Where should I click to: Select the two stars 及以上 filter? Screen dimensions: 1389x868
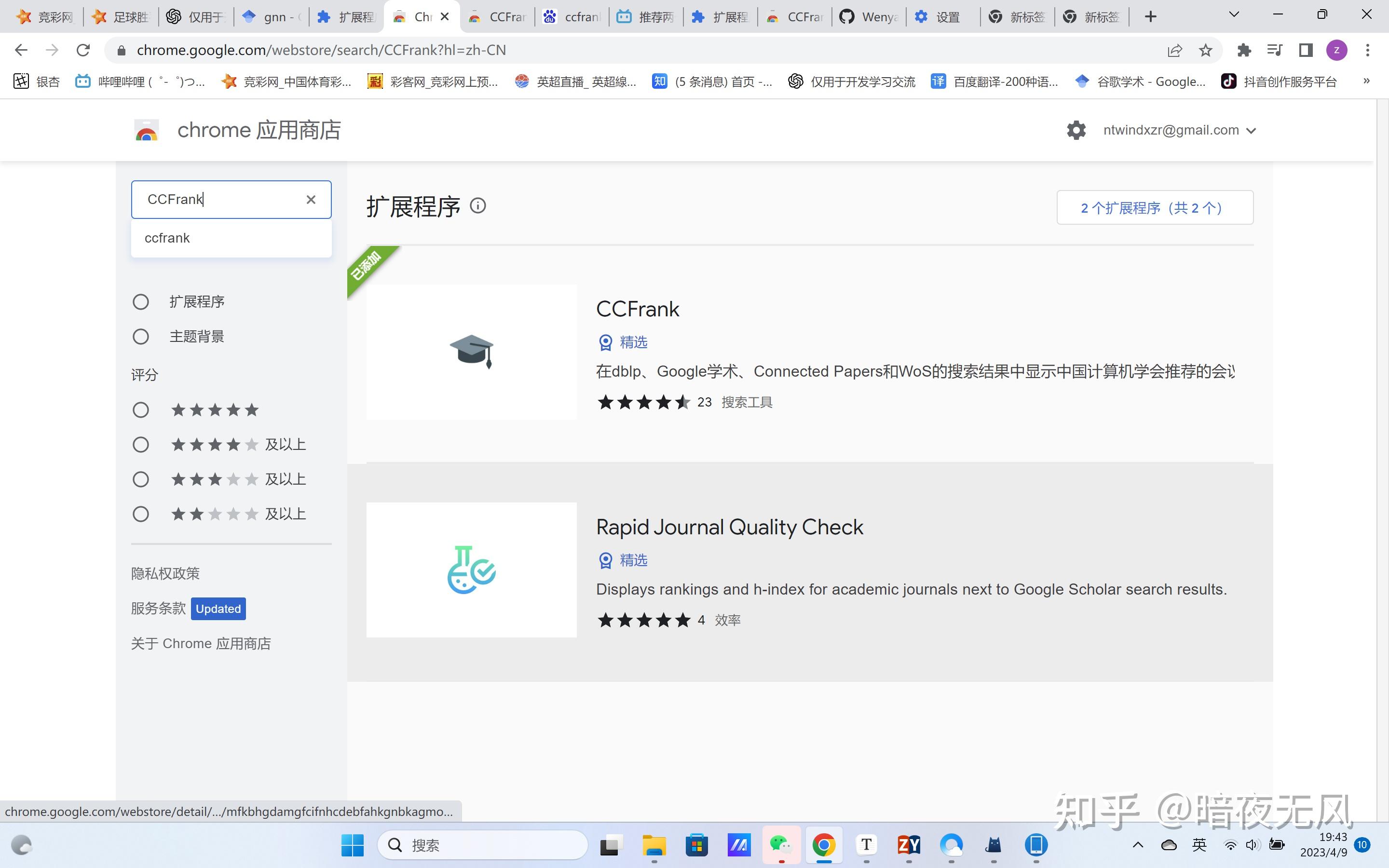pos(141,514)
